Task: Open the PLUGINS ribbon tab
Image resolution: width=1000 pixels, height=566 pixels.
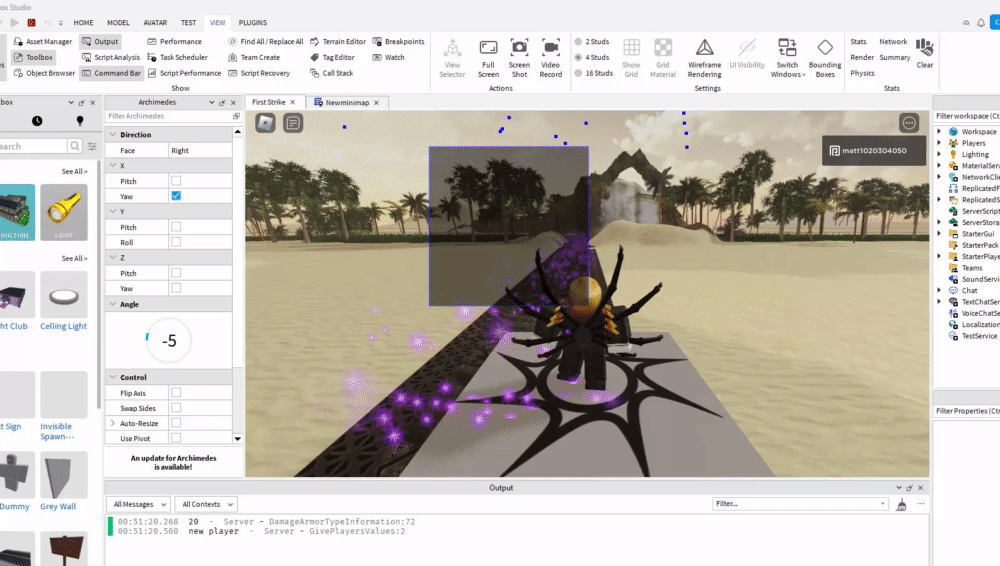Action: [253, 22]
